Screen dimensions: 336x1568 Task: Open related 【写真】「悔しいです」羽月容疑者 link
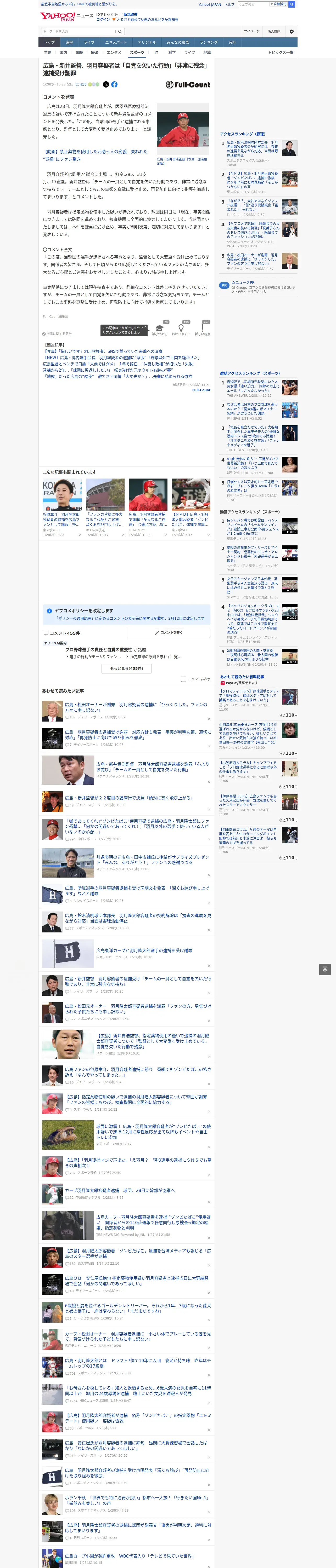[x=102, y=351]
